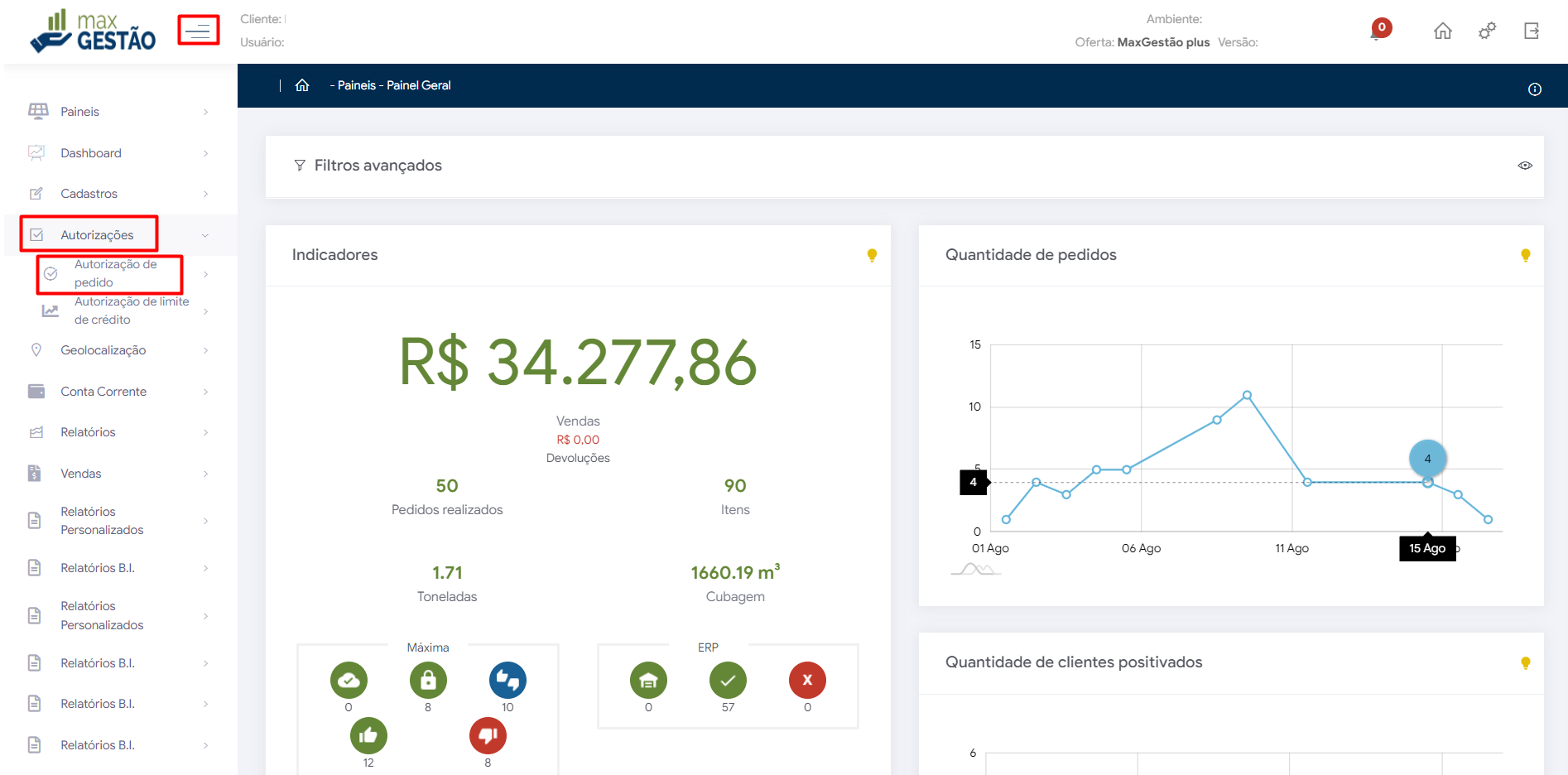This screenshot has width=1568, height=775.
Task: Open the notifications bell with red badge
Action: click(x=1379, y=30)
